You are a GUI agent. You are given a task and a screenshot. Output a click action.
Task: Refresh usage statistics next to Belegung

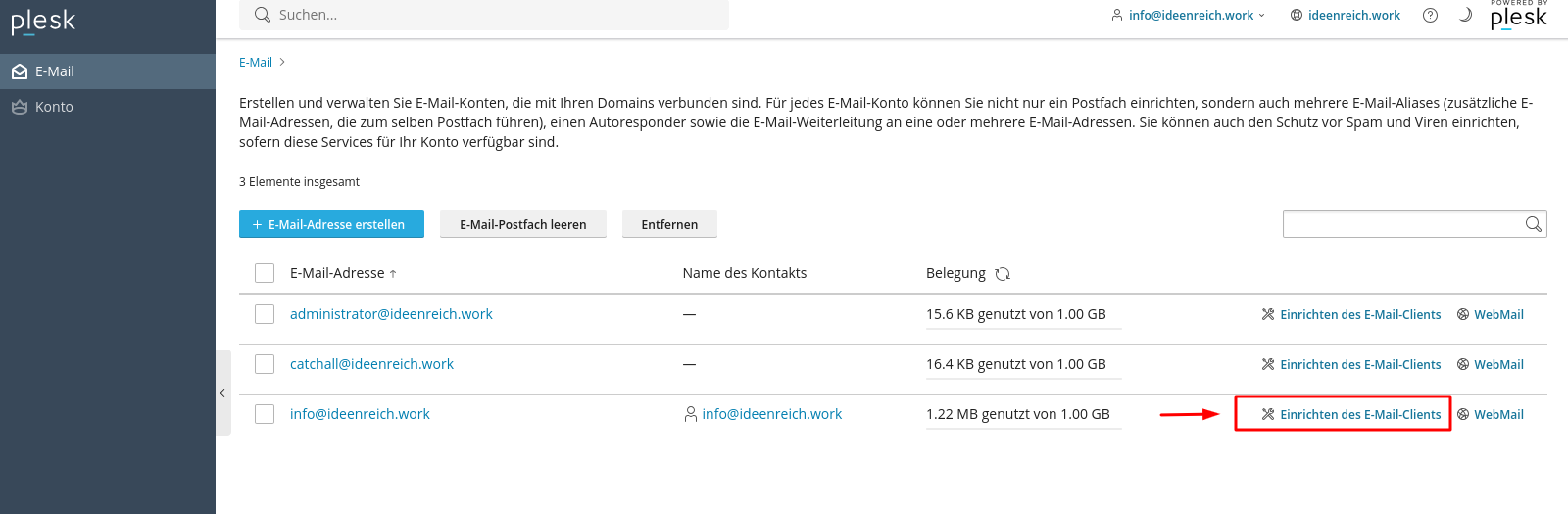[1003, 274]
